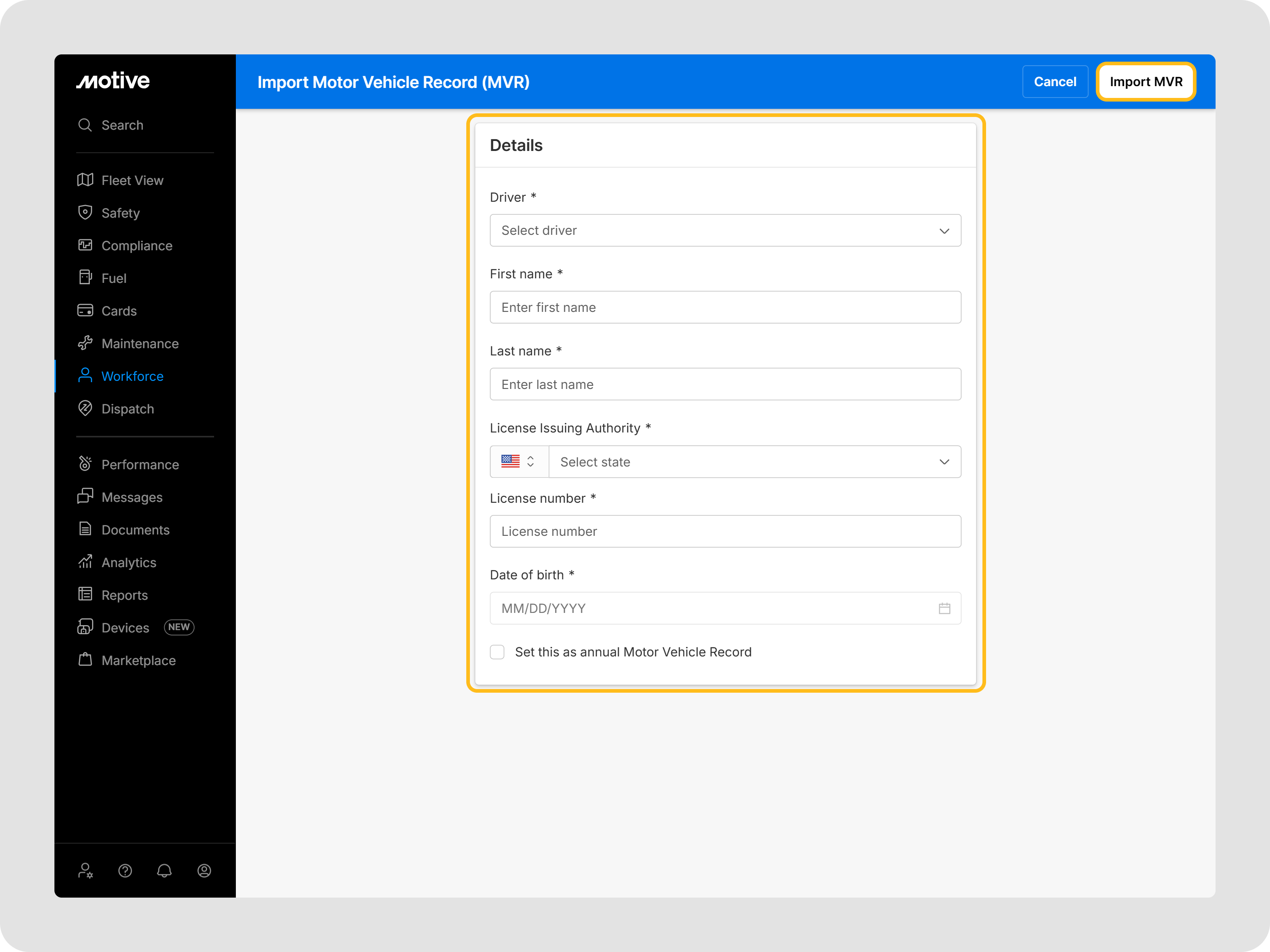The height and width of the screenshot is (952, 1270).
Task: Click the calendar icon in Date of birth
Action: click(x=944, y=608)
